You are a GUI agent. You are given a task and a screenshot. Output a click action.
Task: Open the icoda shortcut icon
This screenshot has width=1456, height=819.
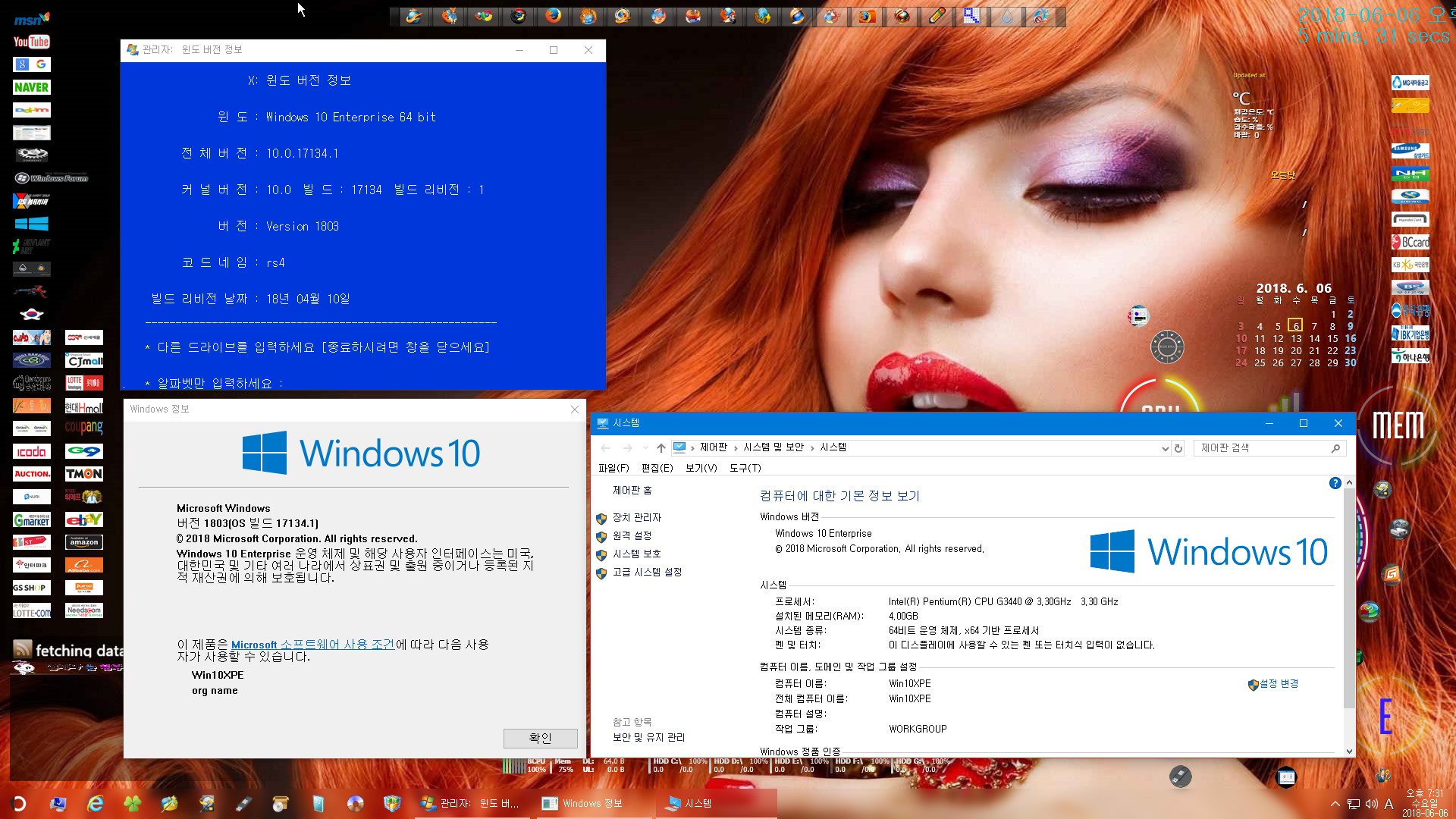31,451
